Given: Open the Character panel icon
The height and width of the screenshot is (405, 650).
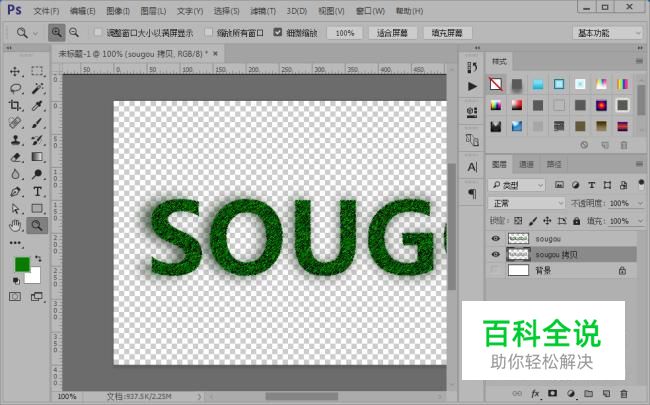Looking at the screenshot, I should [472, 167].
